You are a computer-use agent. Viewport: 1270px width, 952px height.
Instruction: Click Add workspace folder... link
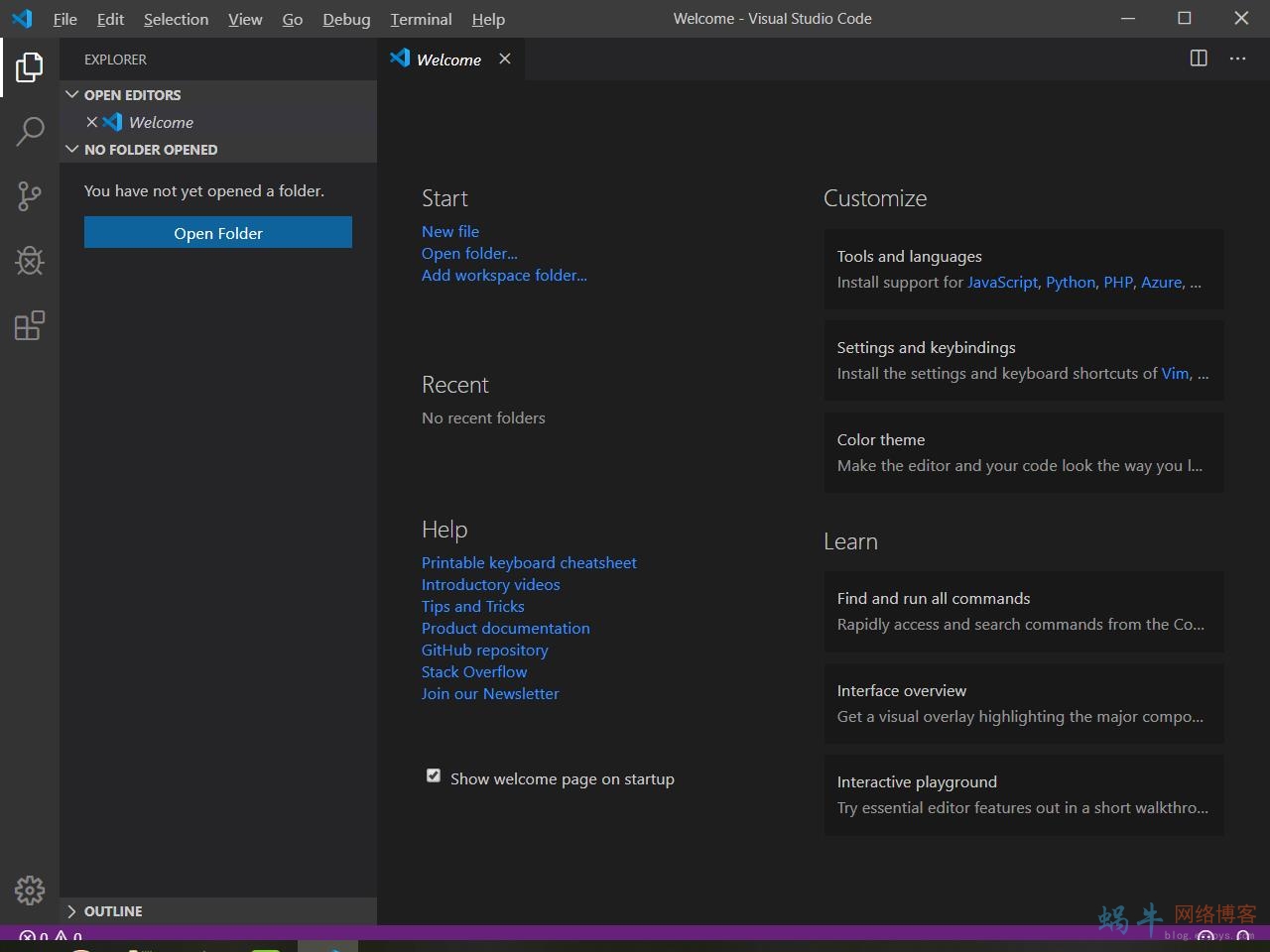coord(504,275)
